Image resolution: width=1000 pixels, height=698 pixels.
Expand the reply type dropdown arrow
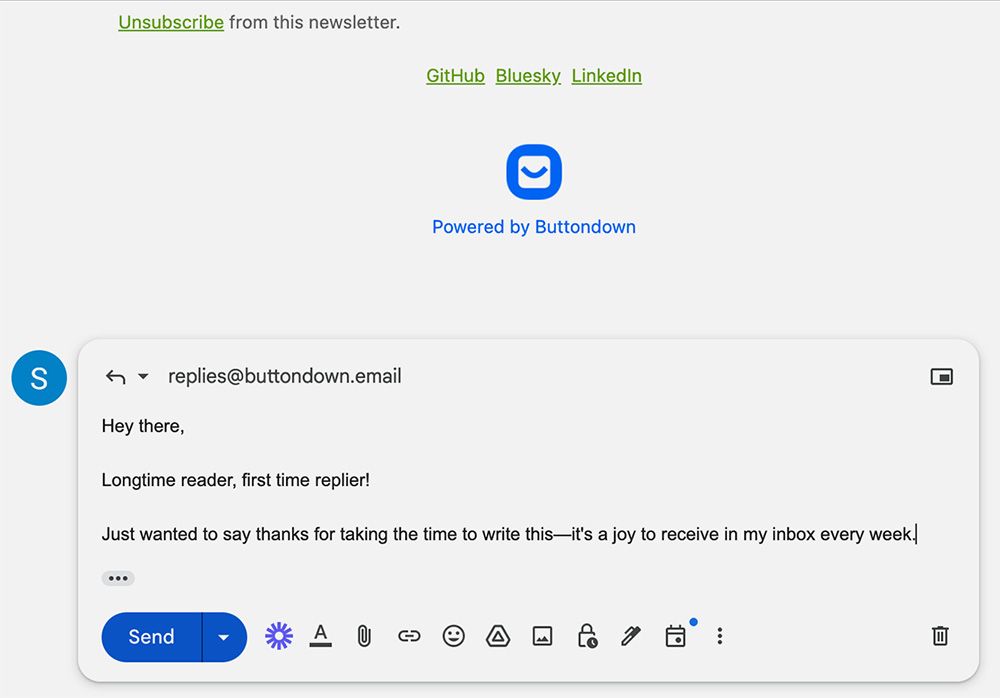[143, 377]
